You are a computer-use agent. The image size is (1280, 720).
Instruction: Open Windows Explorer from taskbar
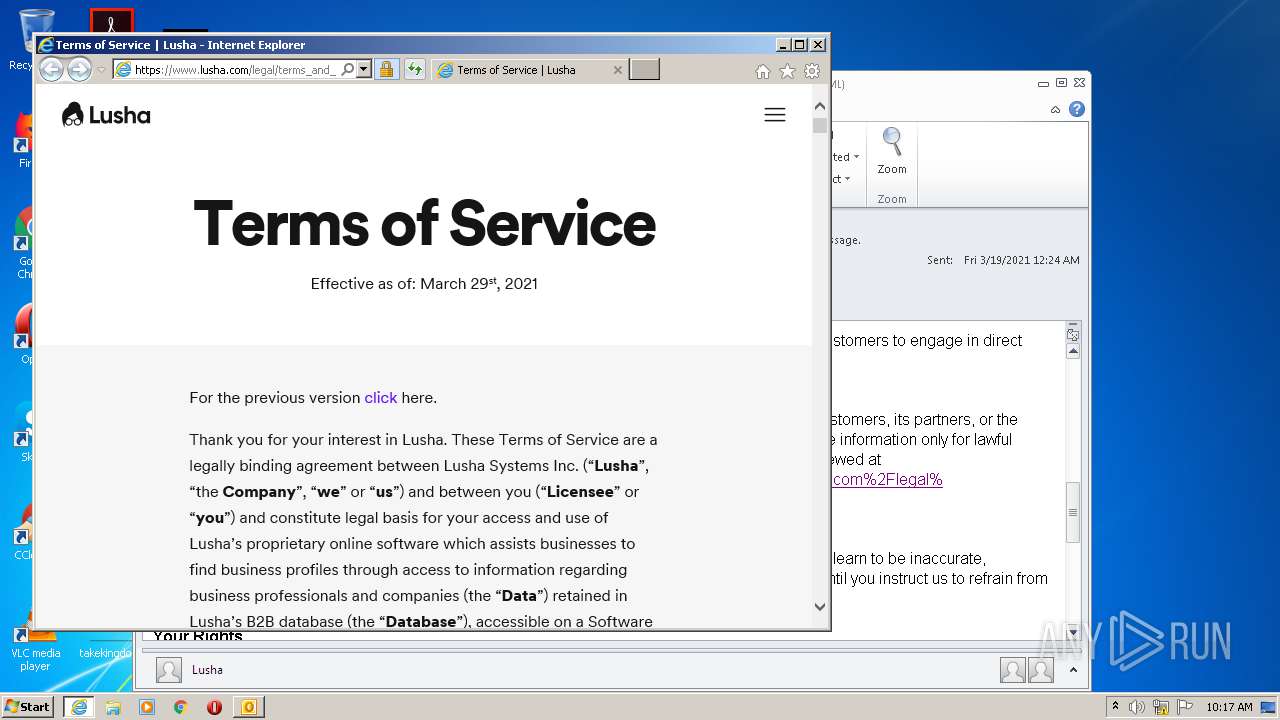113,707
